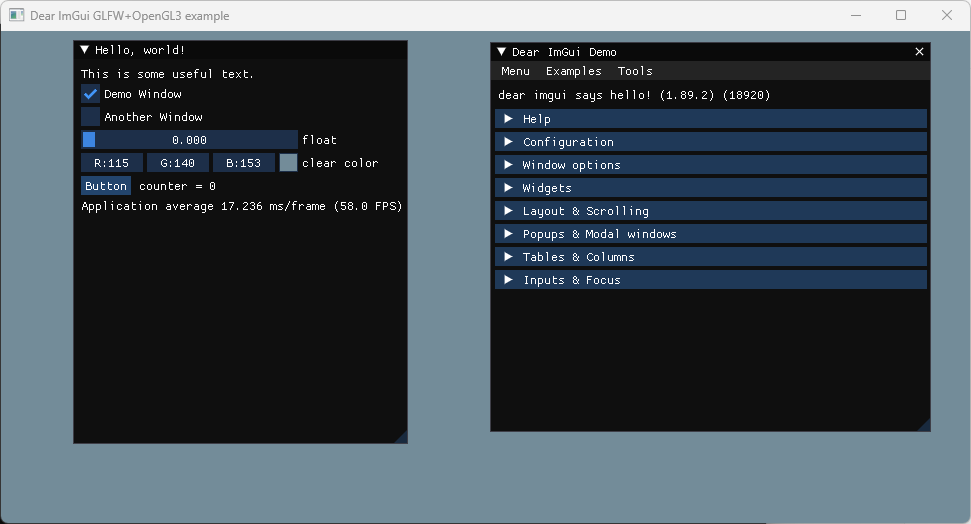Expand the Layout & Scrolling section
The width and height of the screenshot is (971, 524).
[x=711, y=211]
